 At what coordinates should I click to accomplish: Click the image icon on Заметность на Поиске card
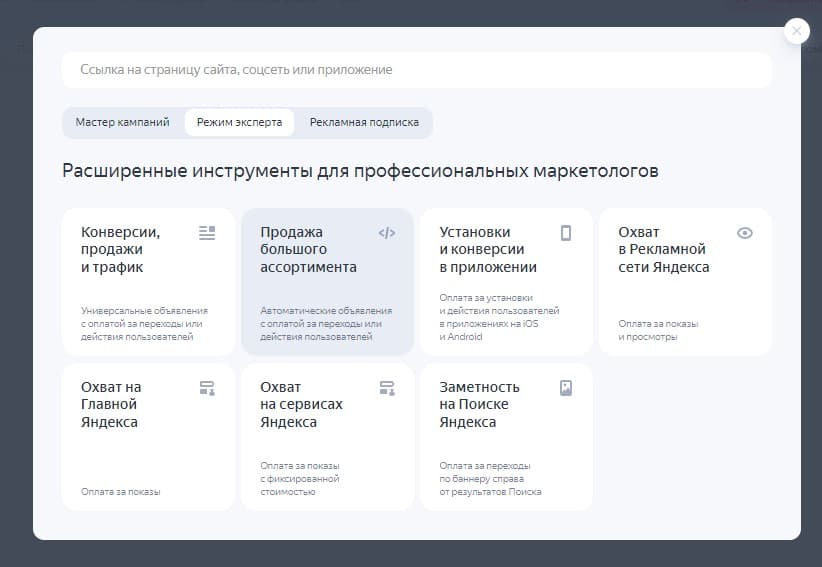566,388
